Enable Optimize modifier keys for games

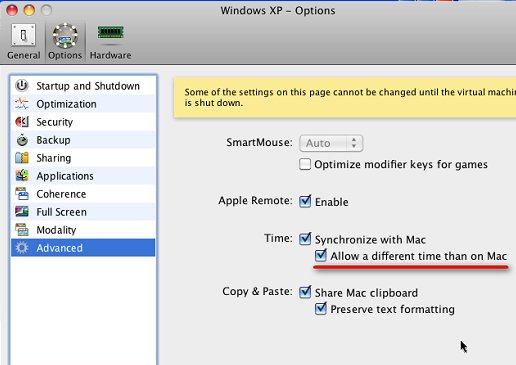(x=305, y=164)
